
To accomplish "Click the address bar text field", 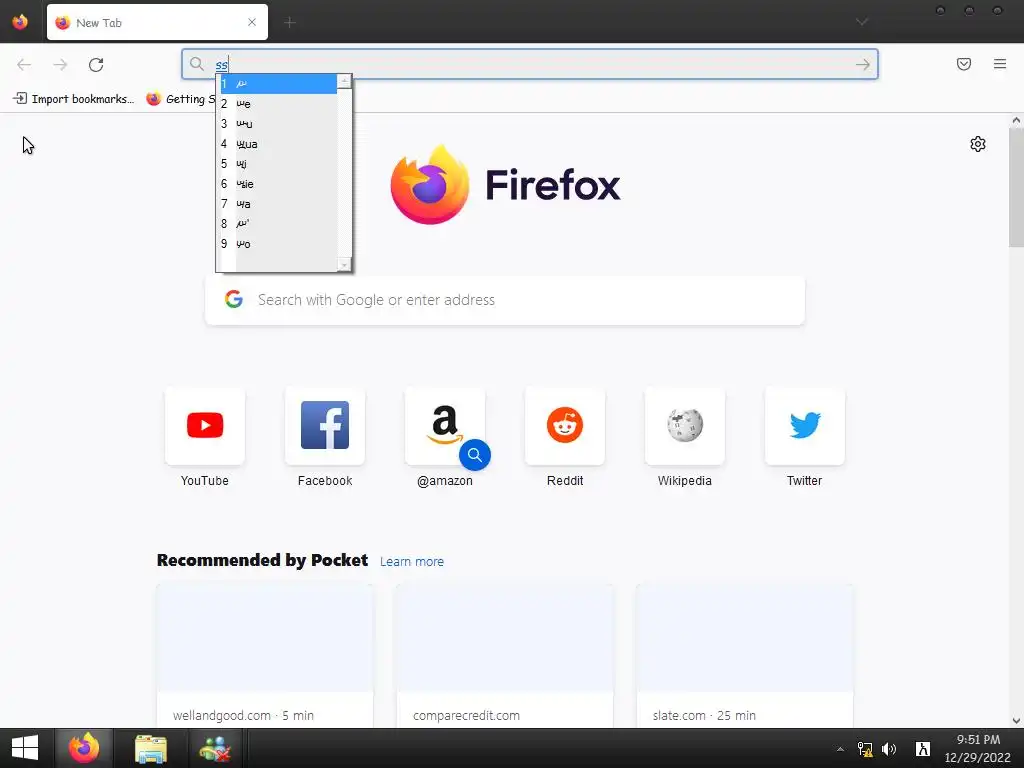I will (530, 64).
